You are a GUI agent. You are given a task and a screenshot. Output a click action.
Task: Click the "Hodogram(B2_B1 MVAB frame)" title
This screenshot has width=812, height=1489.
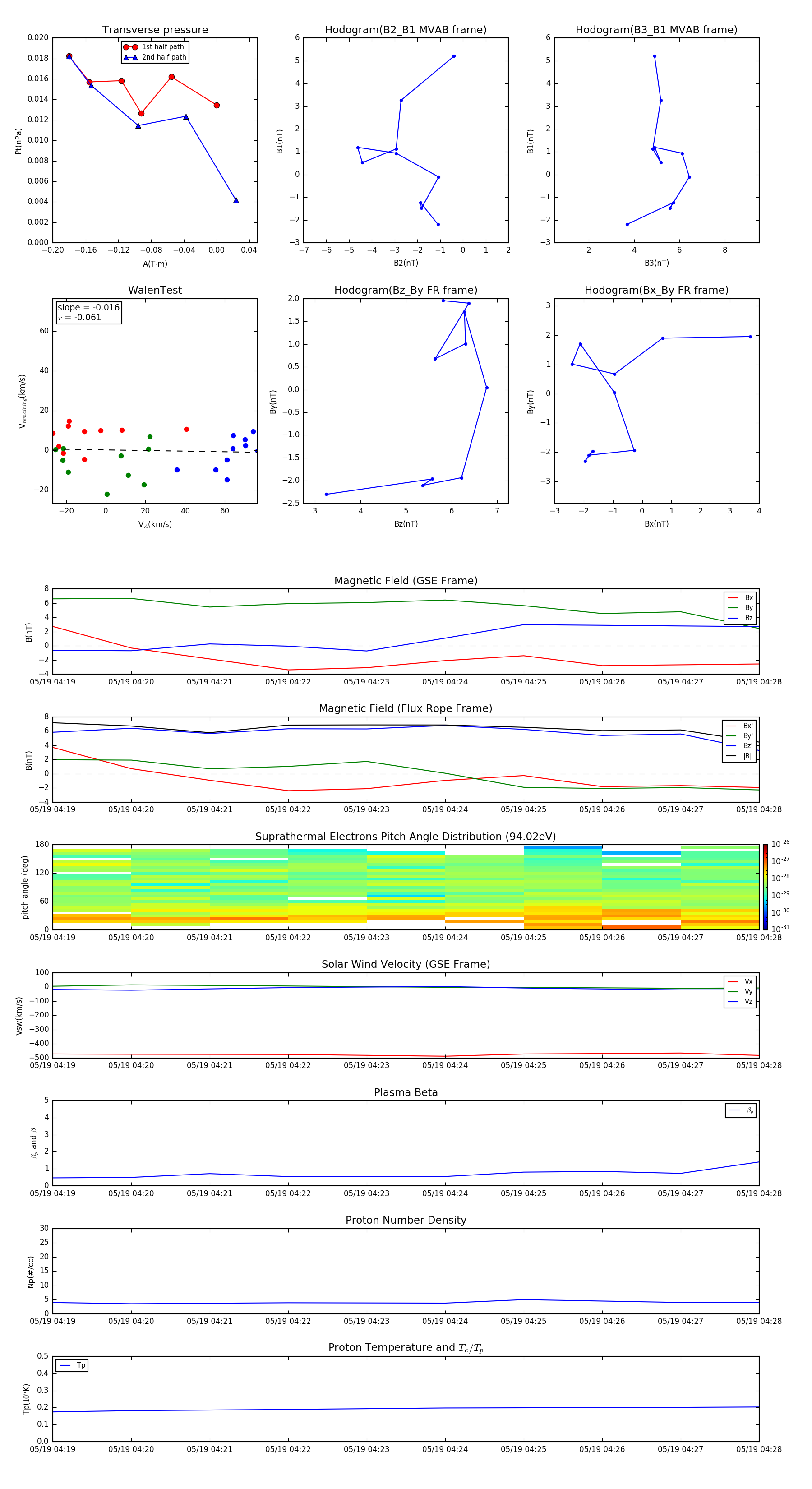[x=406, y=30]
